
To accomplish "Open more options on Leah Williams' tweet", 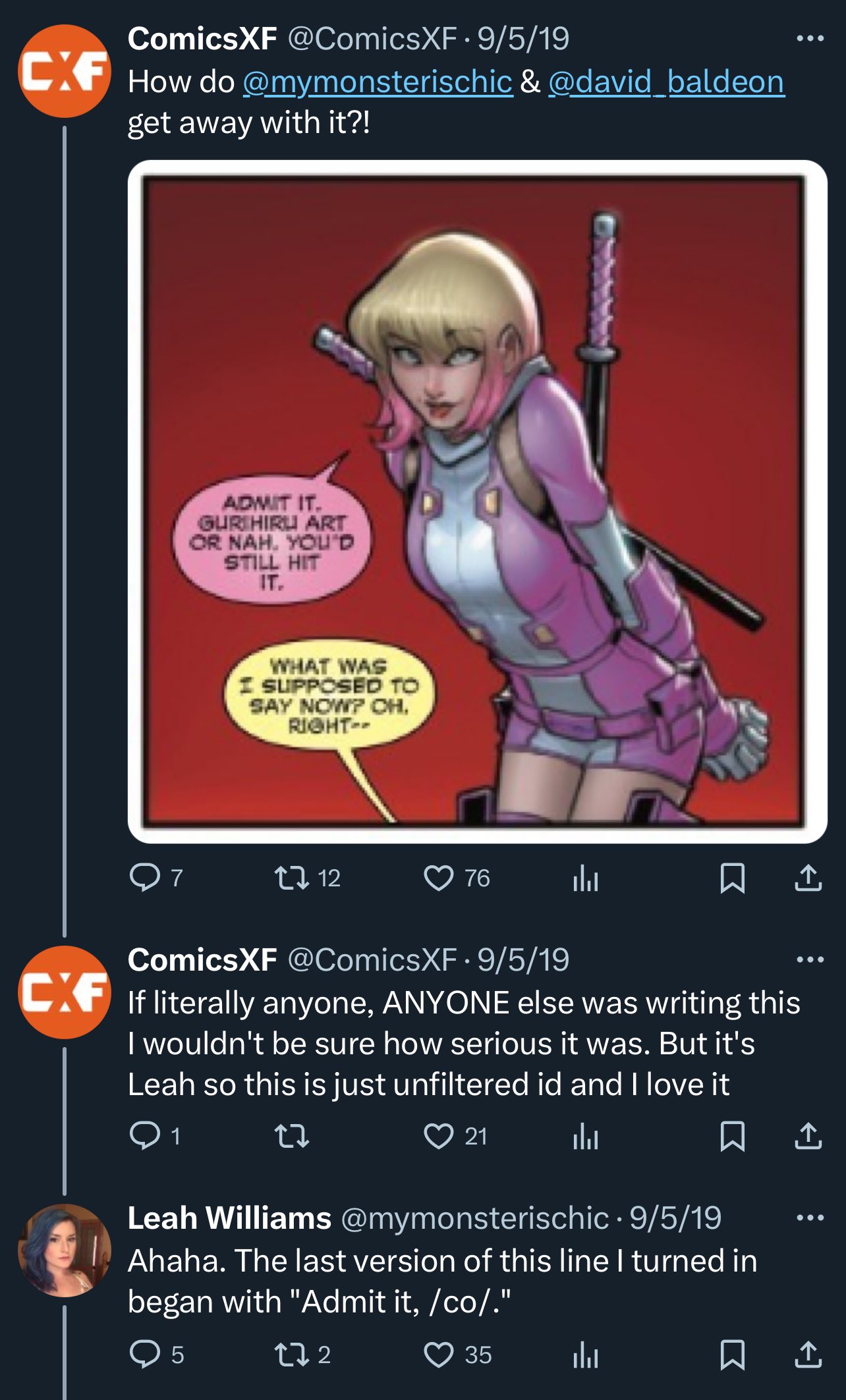I will pos(810,1218).
